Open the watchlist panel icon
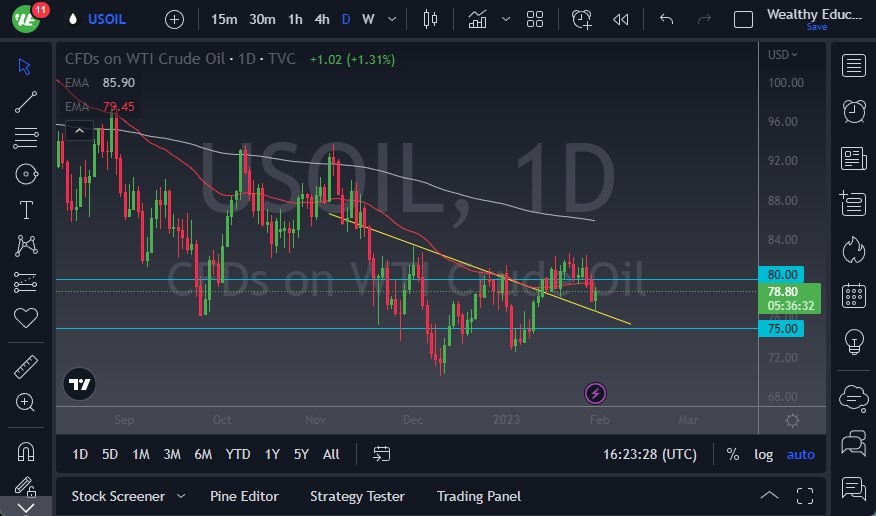876x516 pixels. tap(854, 66)
